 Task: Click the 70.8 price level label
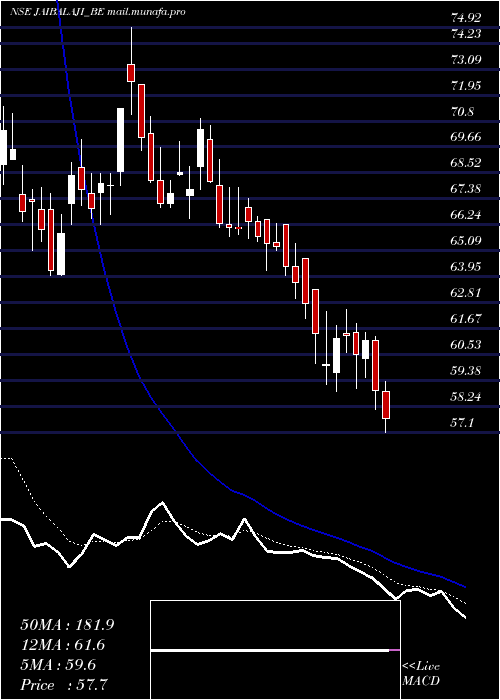(x=462, y=111)
